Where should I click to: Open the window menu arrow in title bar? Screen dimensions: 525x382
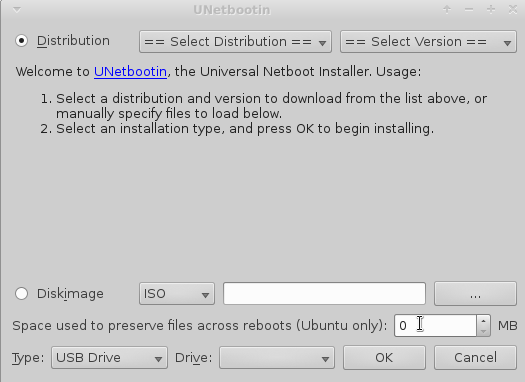[x=17, y=10]
